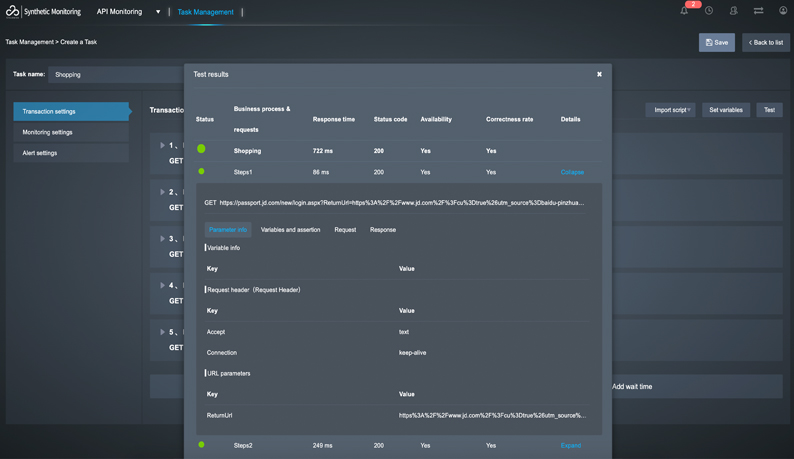Click the ReturnUrl parameter key
Viewport: 794px width, 459px height.
pyautogui.click(x=219, y=415)
